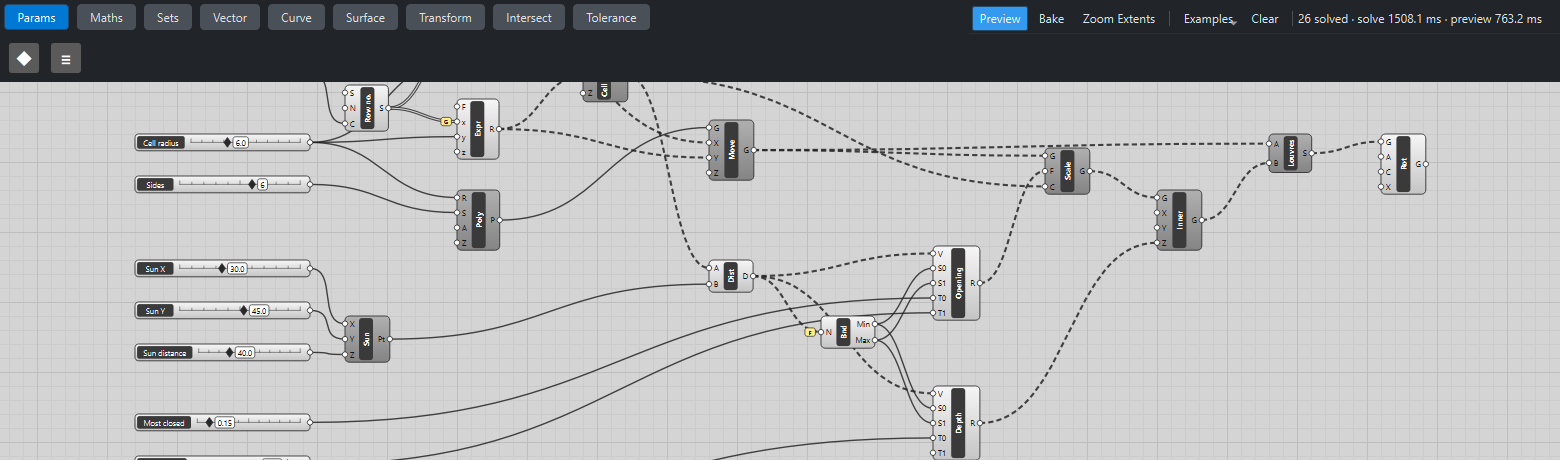Select the Scale node
This screenshot has width=1560, height=460.
click(x=1067, y=171)
